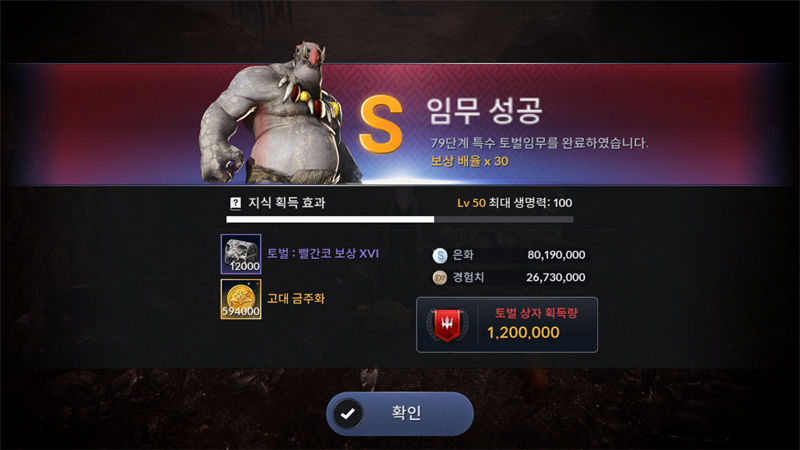The height and width of the screenshot is (450, 800).
Task: Click the 지식 획득 효과 label
Action: [x=287, y=203]
